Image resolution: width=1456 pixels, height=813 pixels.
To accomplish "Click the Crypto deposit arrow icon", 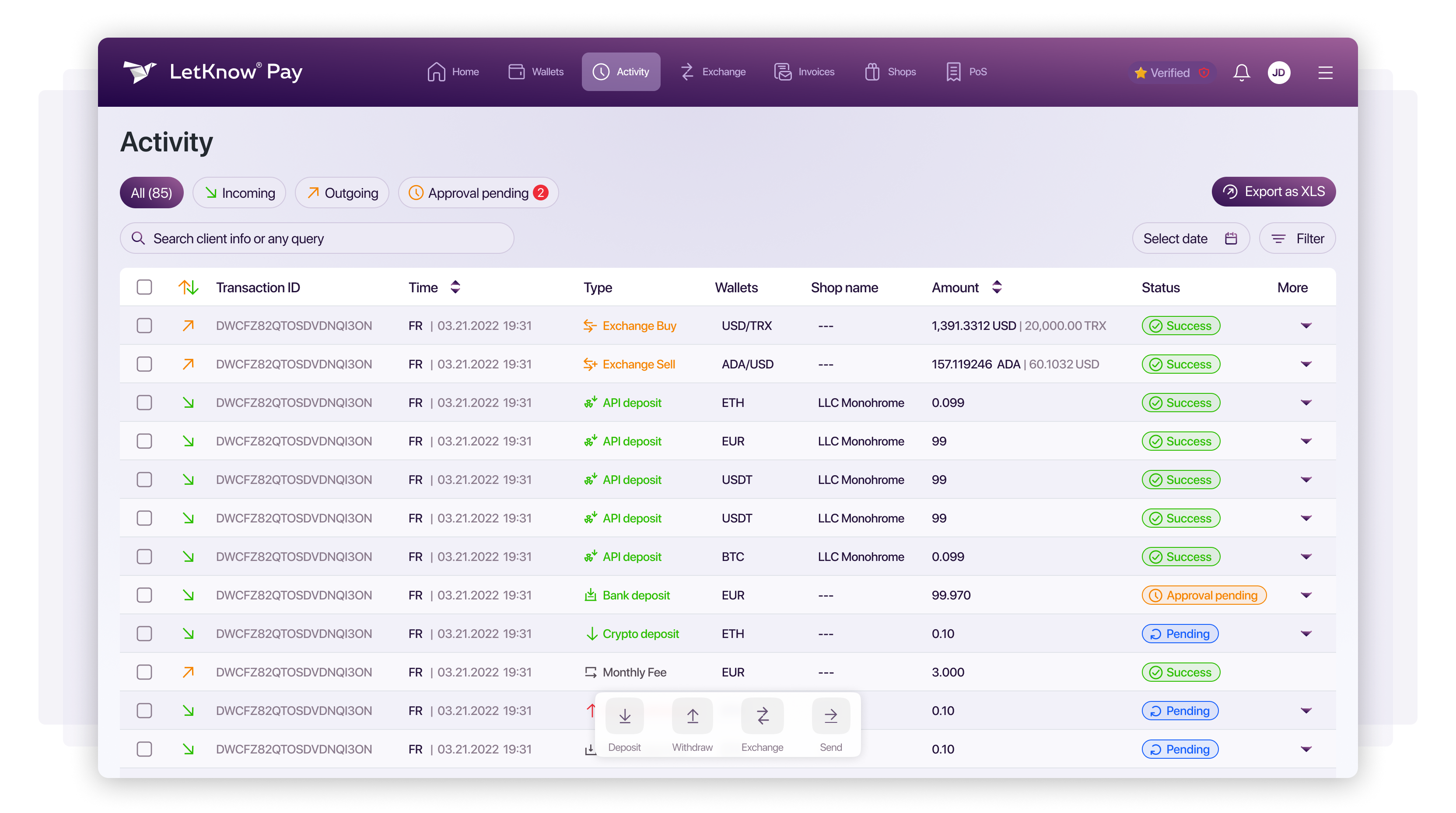I will point(591,633).
